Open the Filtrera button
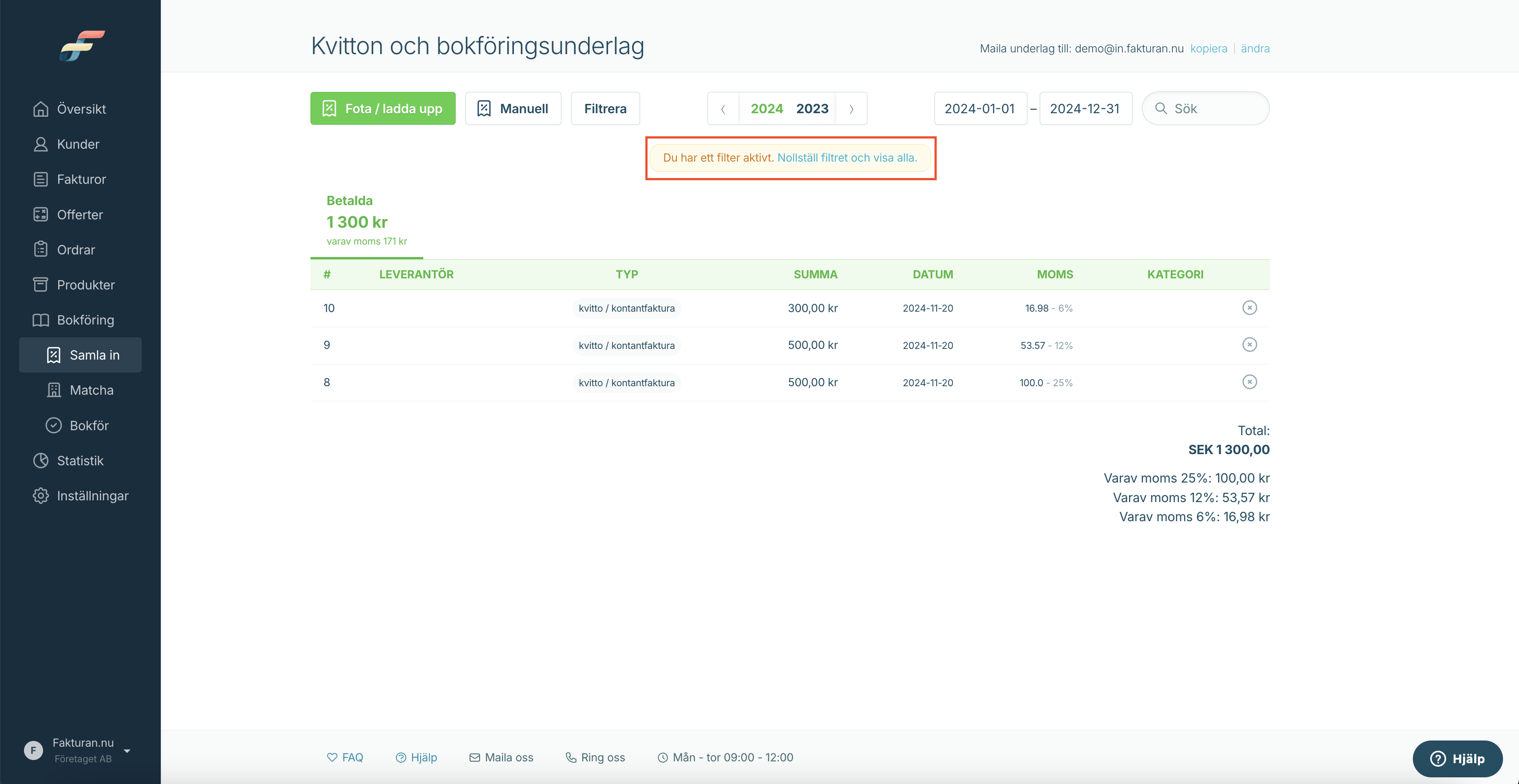The height and width of the screenshot is (784, 1519). [605, 108]
